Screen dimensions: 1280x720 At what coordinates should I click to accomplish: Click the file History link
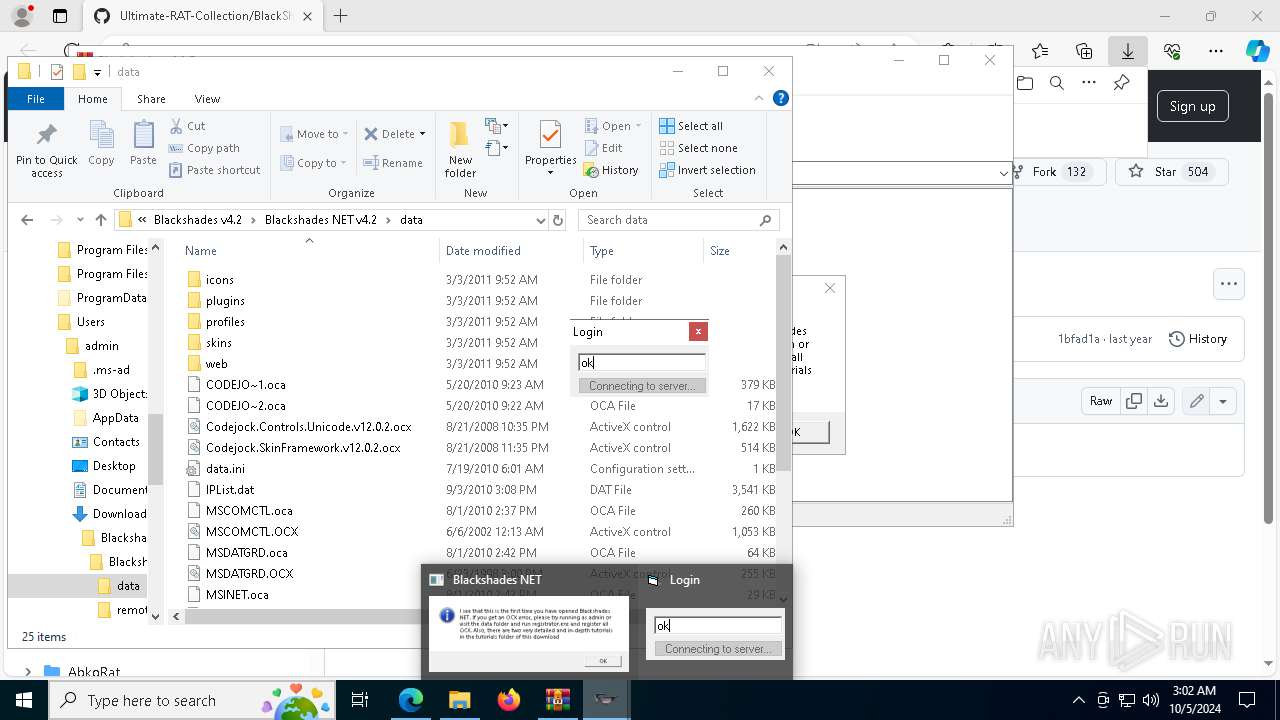pos(1197,339)
